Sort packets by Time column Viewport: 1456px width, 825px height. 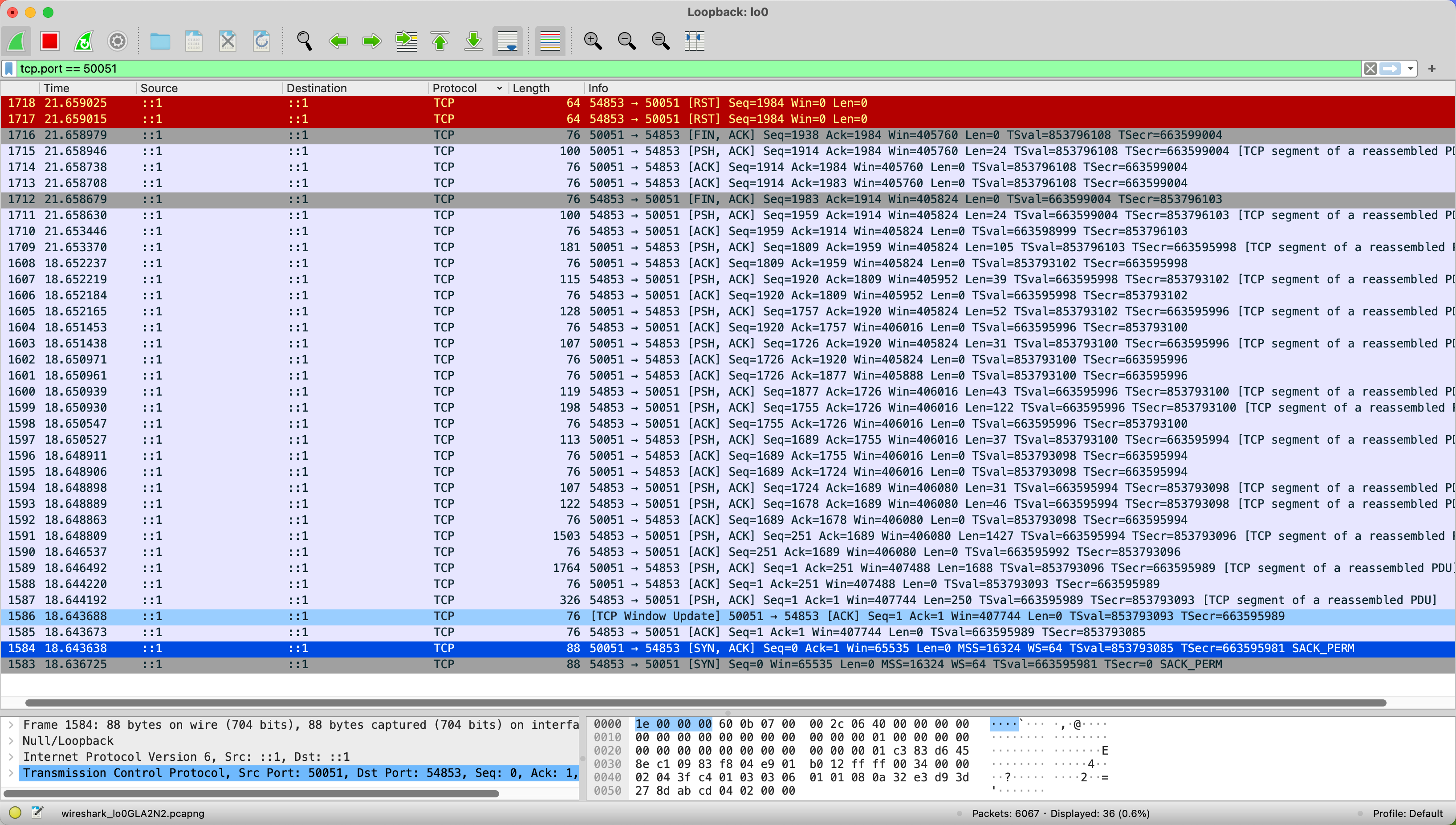coord(88,88)
